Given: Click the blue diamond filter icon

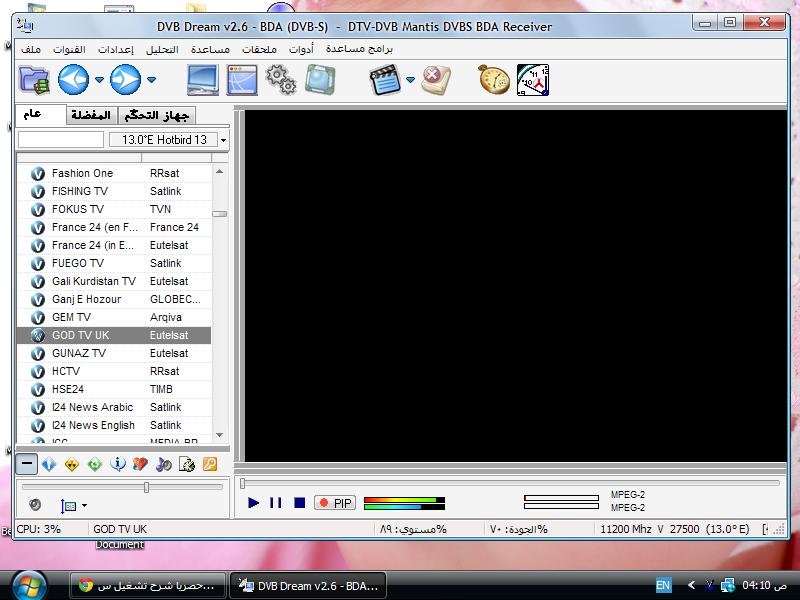Looking at the screenshot, I should tap(49, 464).
